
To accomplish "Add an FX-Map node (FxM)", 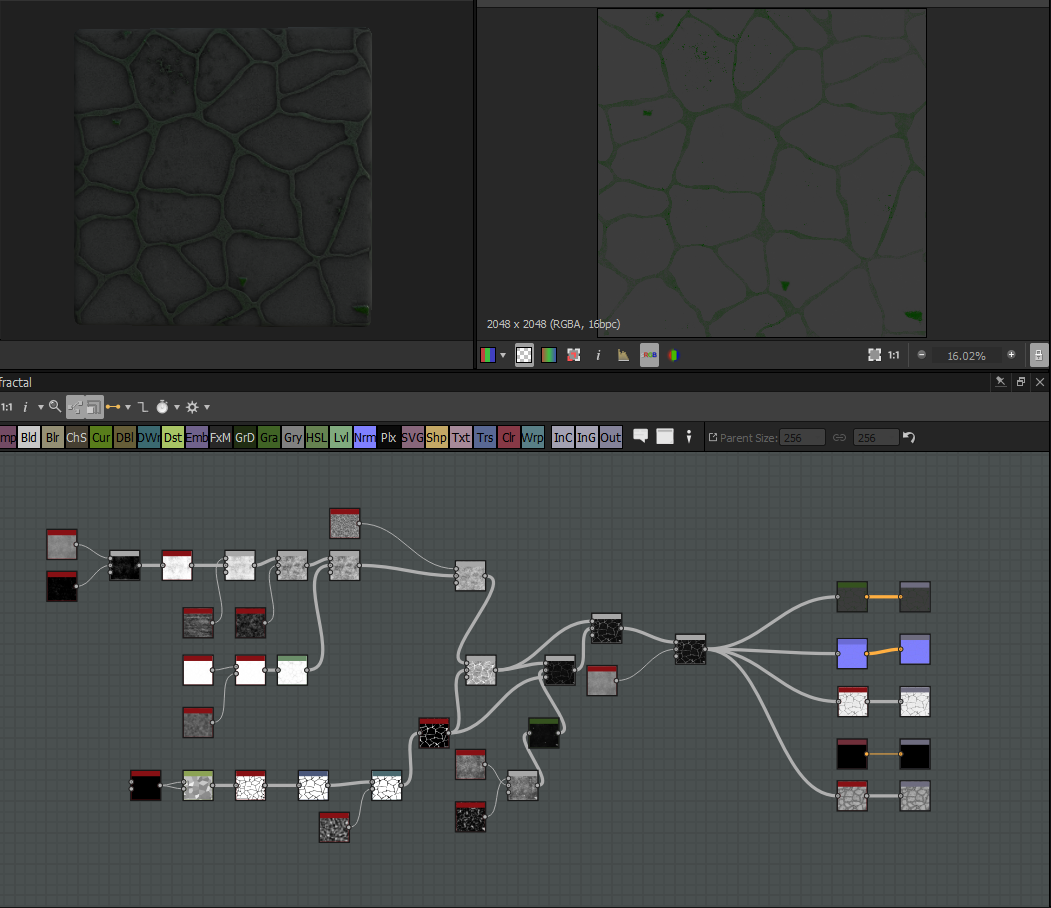I will coord(221,438).
